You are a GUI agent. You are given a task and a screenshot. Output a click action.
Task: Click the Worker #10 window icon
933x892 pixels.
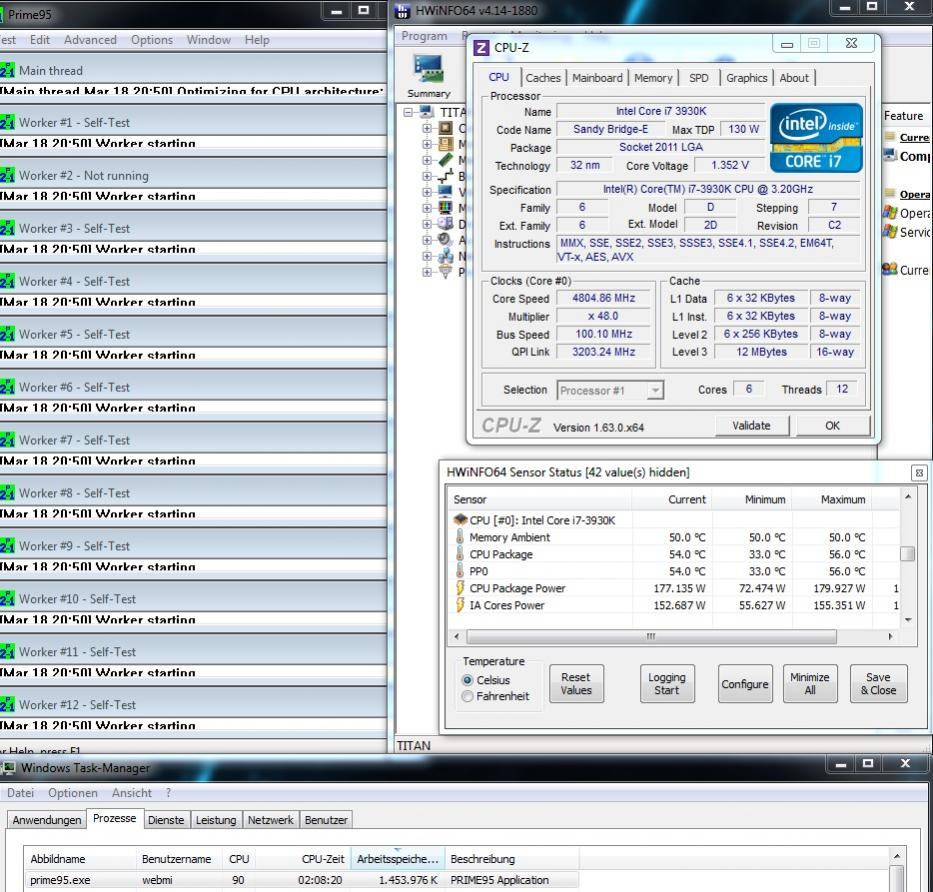click(x=7, y=599)
